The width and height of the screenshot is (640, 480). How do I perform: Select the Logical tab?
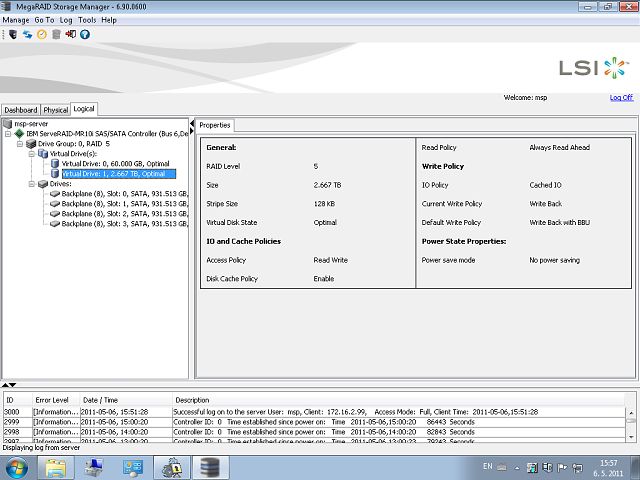(84, 109)
